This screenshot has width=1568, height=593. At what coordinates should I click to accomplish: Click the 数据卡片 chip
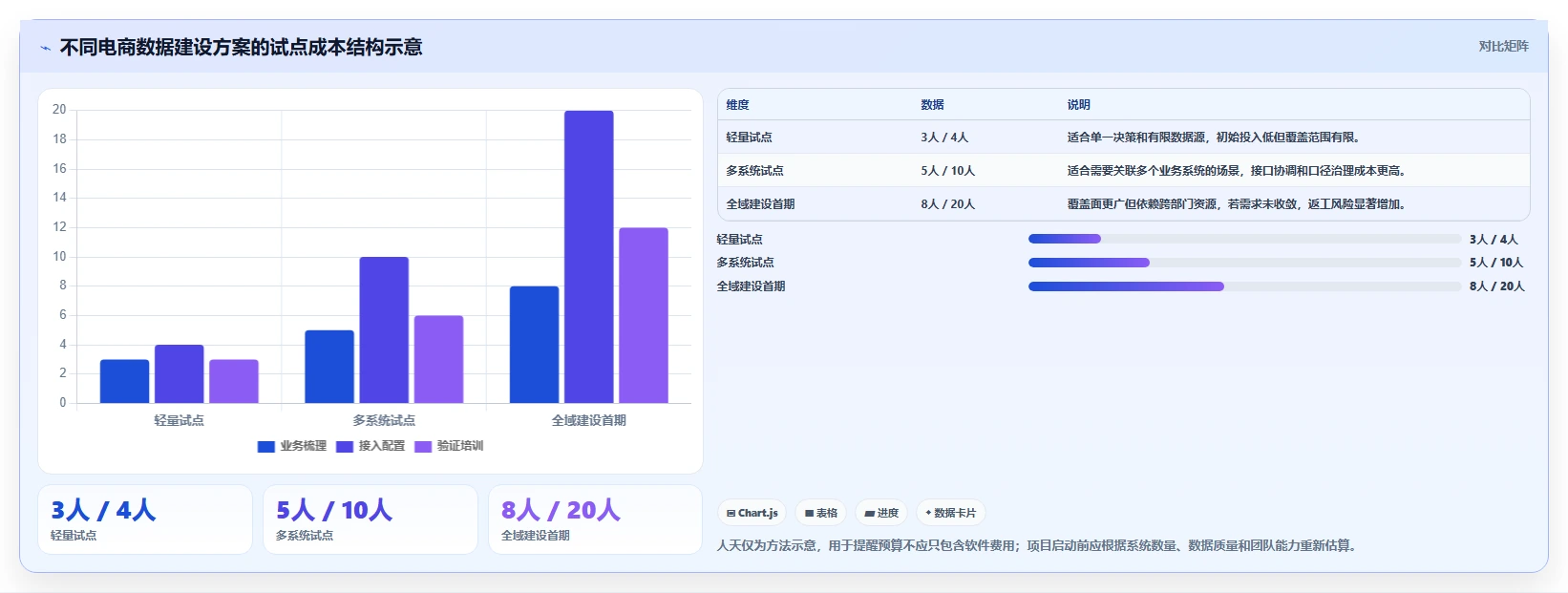[x=950, y=513]
